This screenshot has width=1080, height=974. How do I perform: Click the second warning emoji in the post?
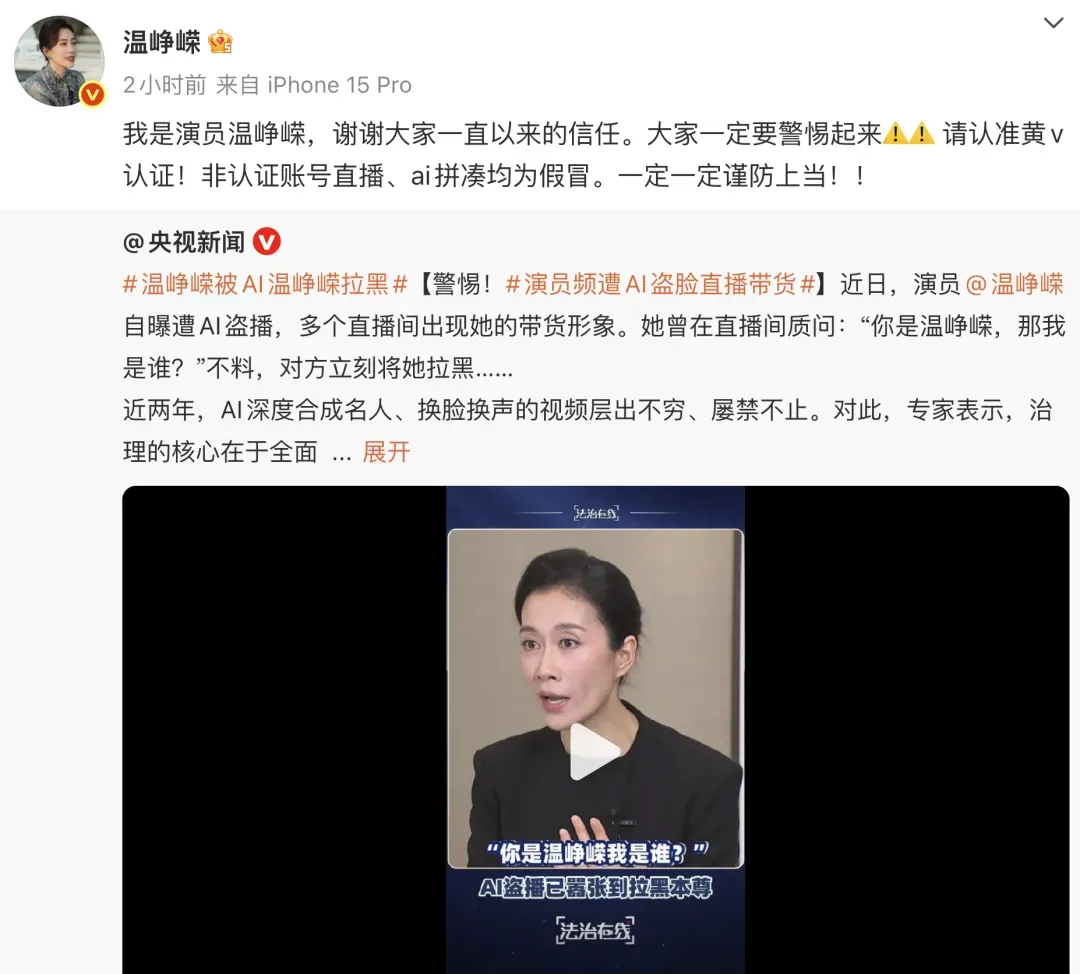pos(922,133)
